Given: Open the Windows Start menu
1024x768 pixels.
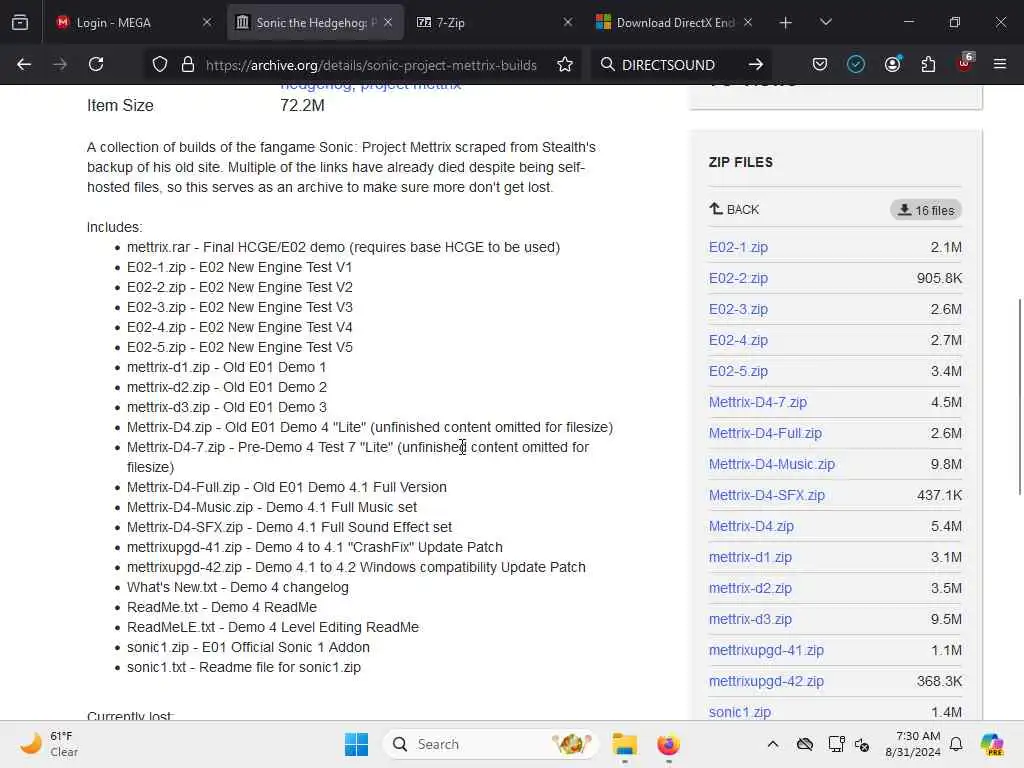Looking at the screenshot, I should pos(357,744).
